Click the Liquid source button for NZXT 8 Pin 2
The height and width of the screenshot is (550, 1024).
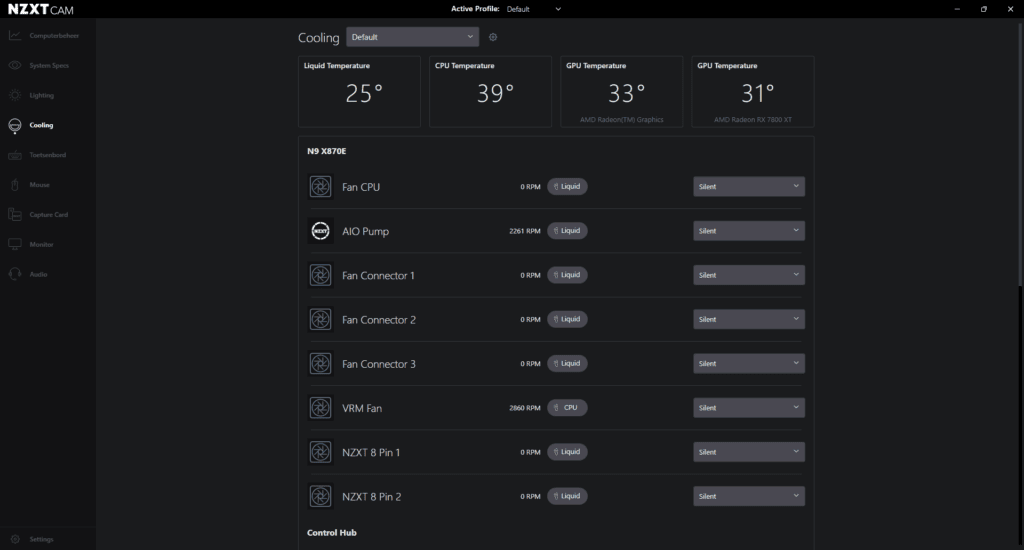[567, 496]
